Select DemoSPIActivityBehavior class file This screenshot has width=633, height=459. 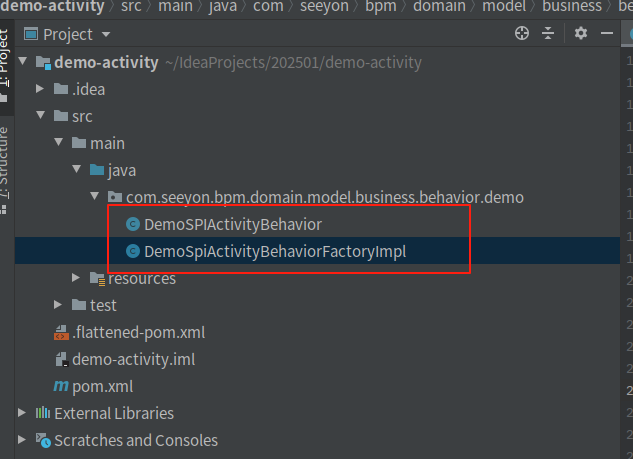tap(232, 224)
